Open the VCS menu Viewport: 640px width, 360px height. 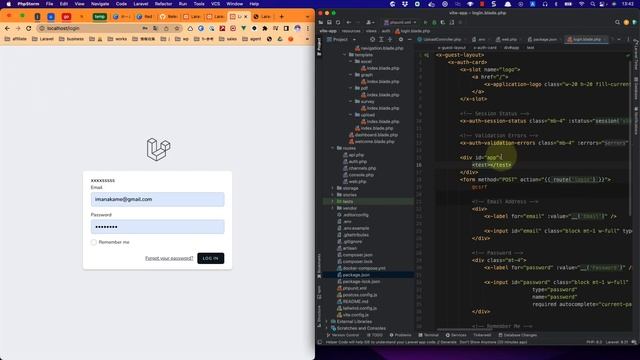[x=216, y=4]
